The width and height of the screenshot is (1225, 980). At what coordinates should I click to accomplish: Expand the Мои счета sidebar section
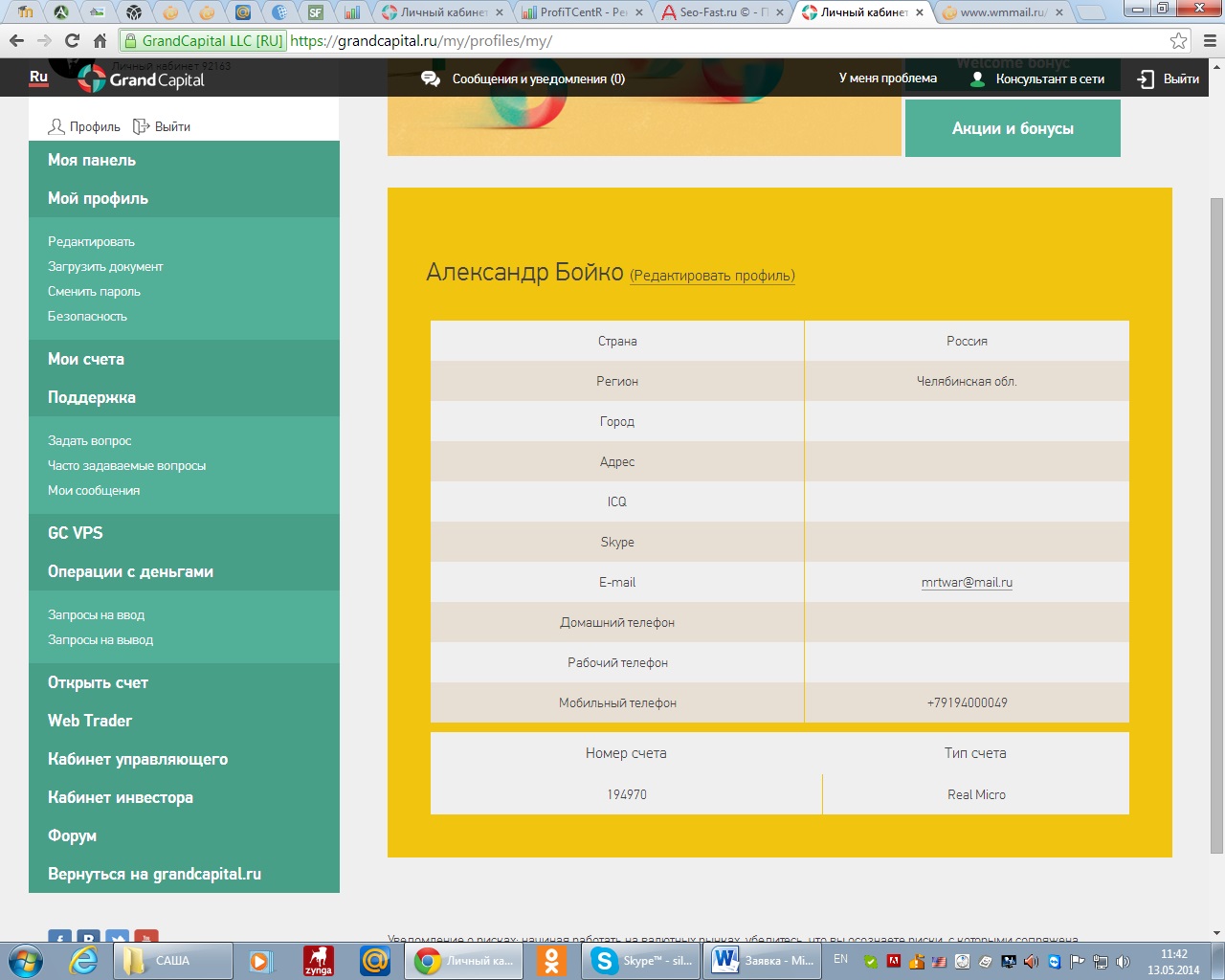click(x=86, y=359)
